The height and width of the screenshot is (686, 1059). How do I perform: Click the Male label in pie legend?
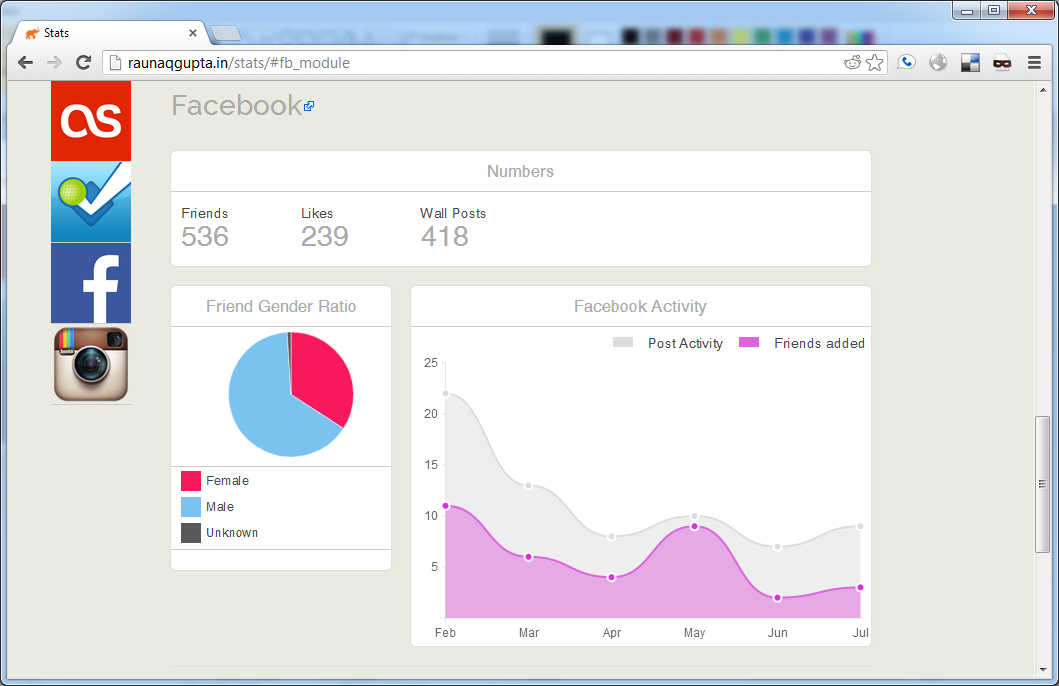(220, 507)
